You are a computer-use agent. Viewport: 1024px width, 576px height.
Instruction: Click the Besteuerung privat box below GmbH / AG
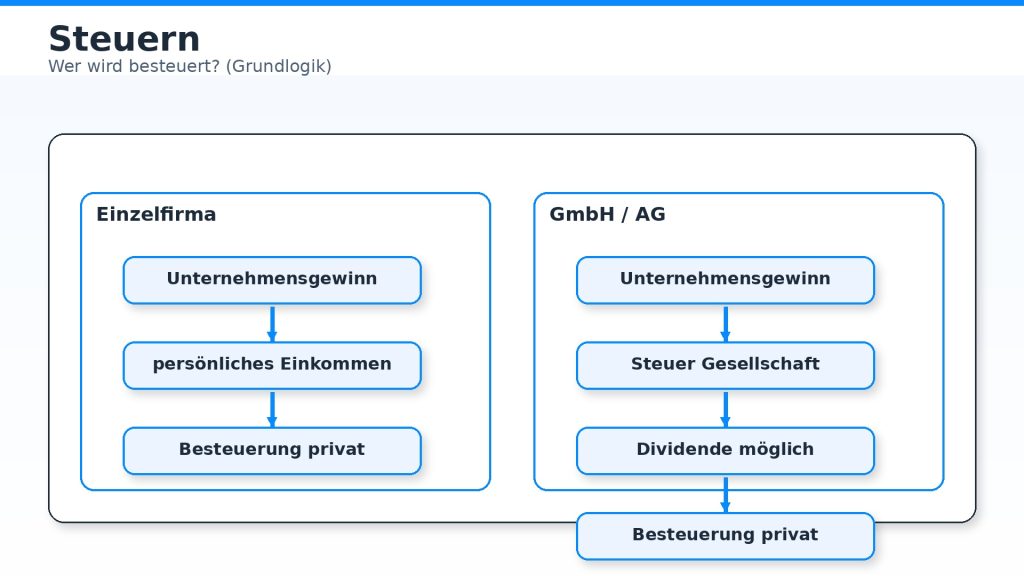pyautogui.click(x=725, y=535)
